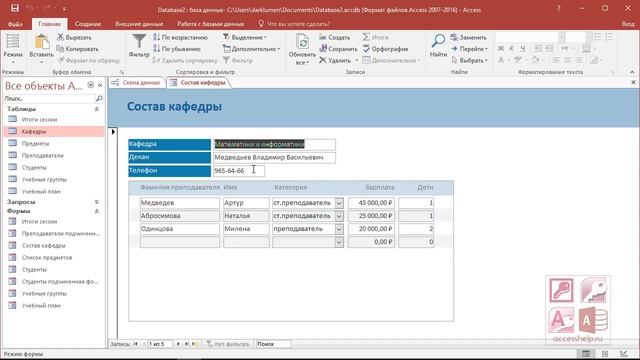Click the Save icon in the title bar
Image resolution: width=640 pixels, height=360 pixels.
(15, 8)
